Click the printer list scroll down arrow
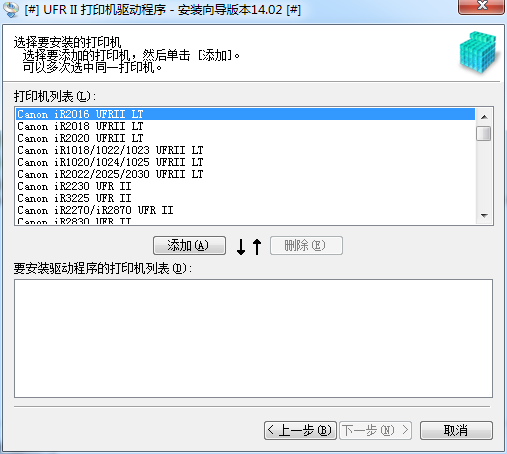The height and width of the screenshot is (454, 507). pos(484,216)
